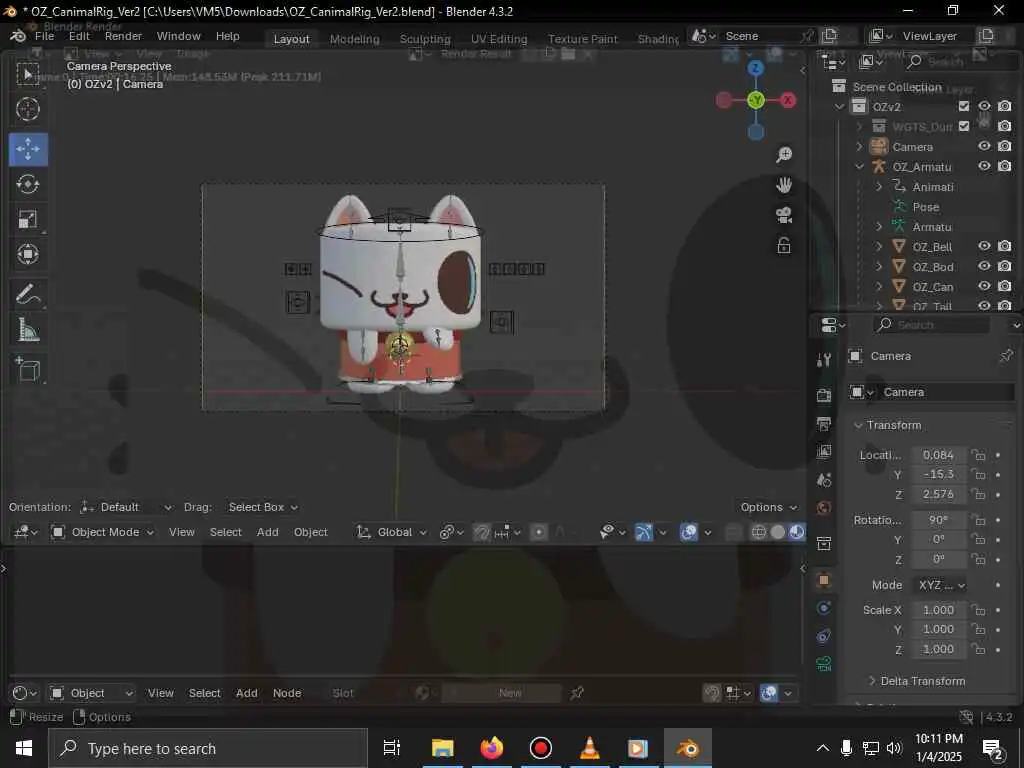This screenshot has width=1024, height=768.
Task: Open the Render menu
Action: tap(123, 36)
